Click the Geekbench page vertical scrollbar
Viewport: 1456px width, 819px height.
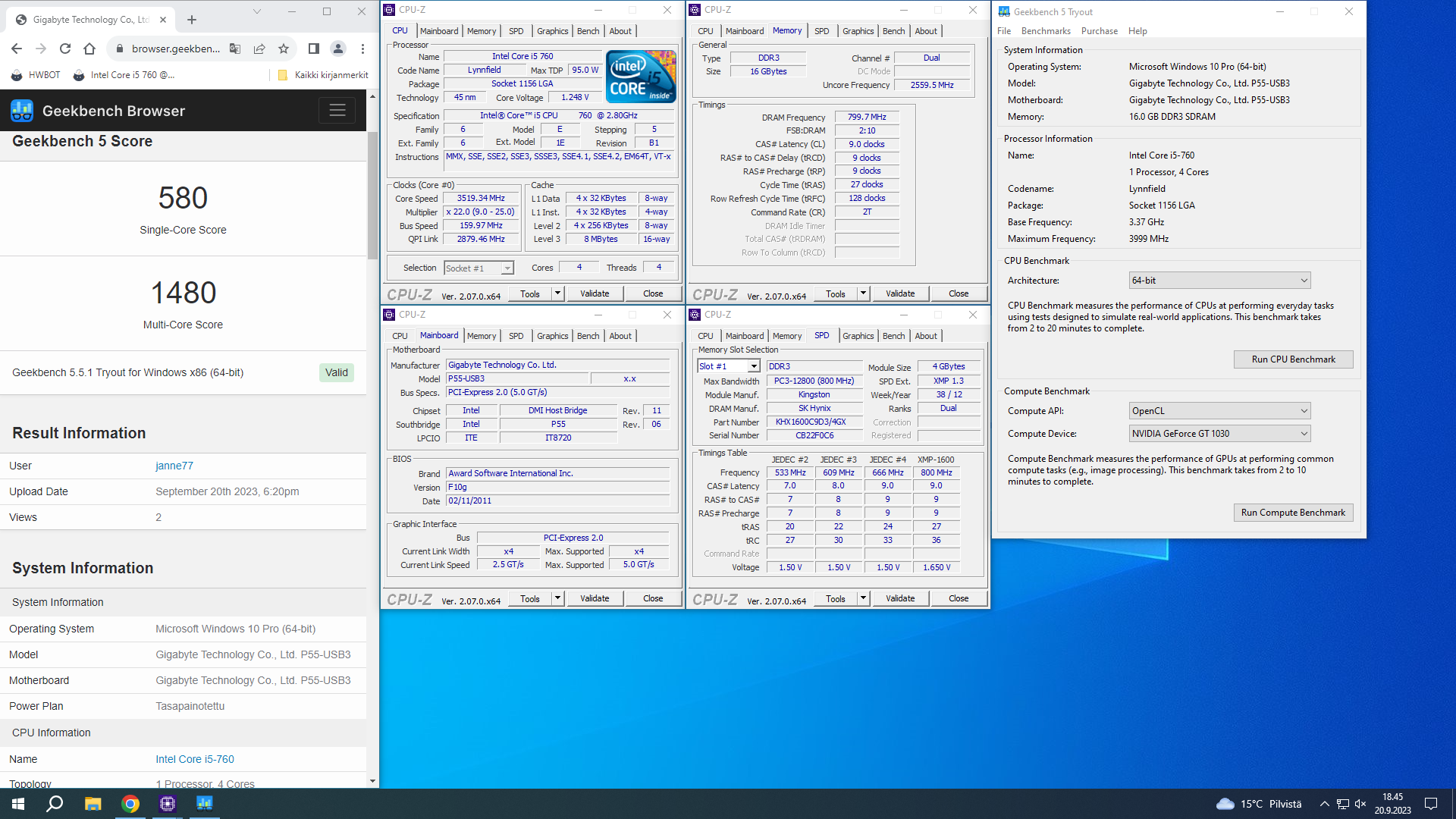point(372,195)
